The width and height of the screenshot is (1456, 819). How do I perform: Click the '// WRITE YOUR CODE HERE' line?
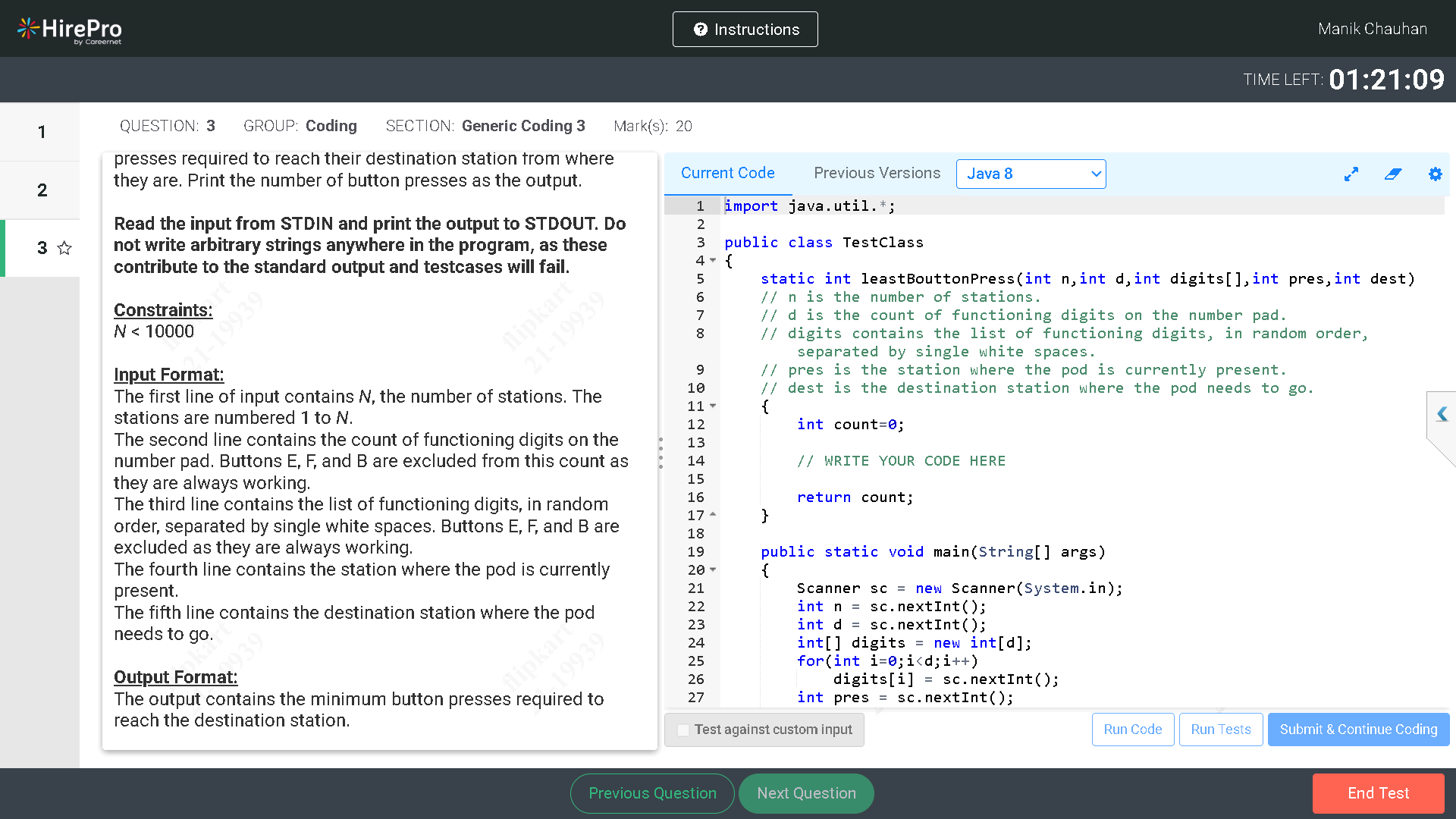(901, 461)
